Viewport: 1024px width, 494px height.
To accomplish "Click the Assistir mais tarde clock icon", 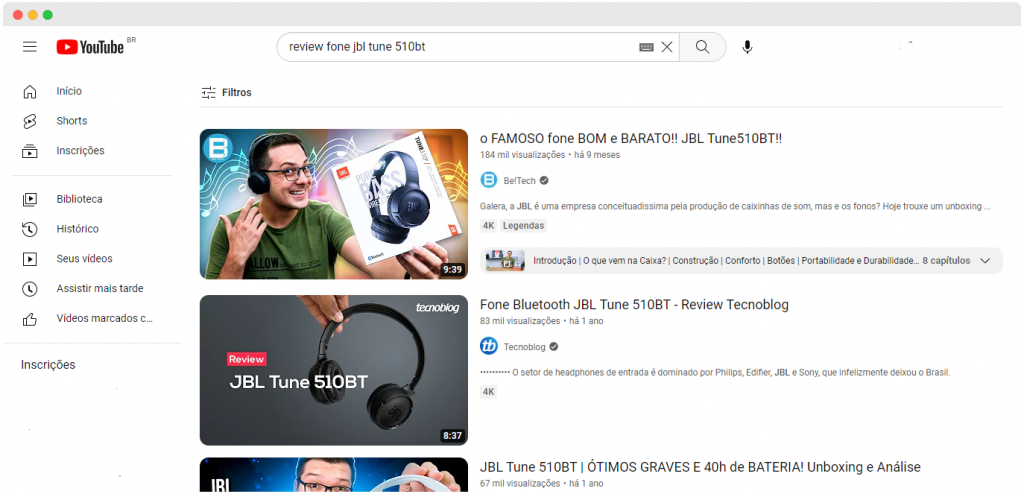I will coord(29,289).
